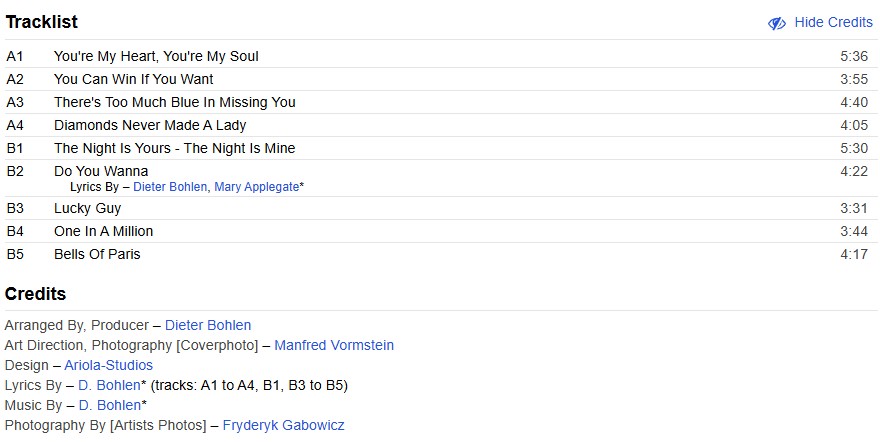Toggle the Hide Credits link
This screenshot has width=880, height=442.
point(833,23)
